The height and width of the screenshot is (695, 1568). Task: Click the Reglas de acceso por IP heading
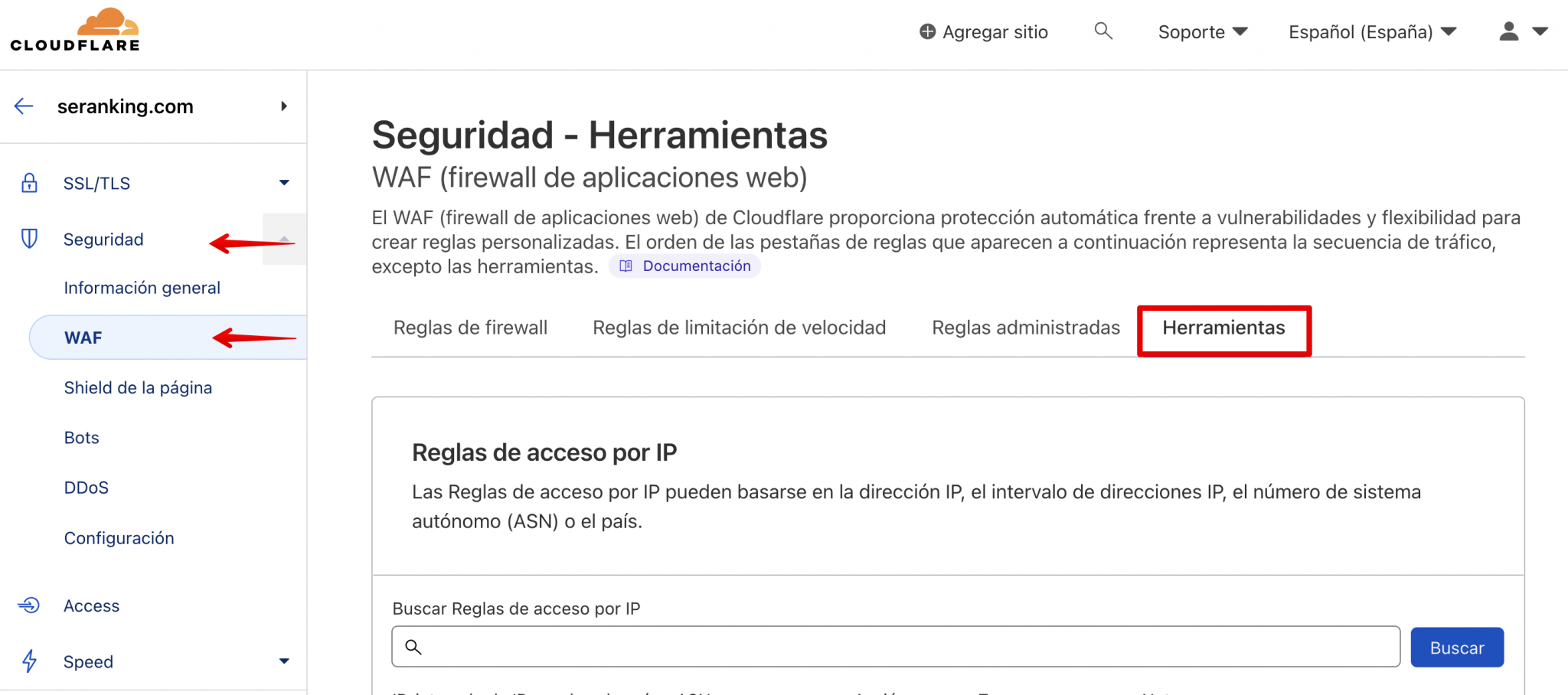click(x=544, y=452)
